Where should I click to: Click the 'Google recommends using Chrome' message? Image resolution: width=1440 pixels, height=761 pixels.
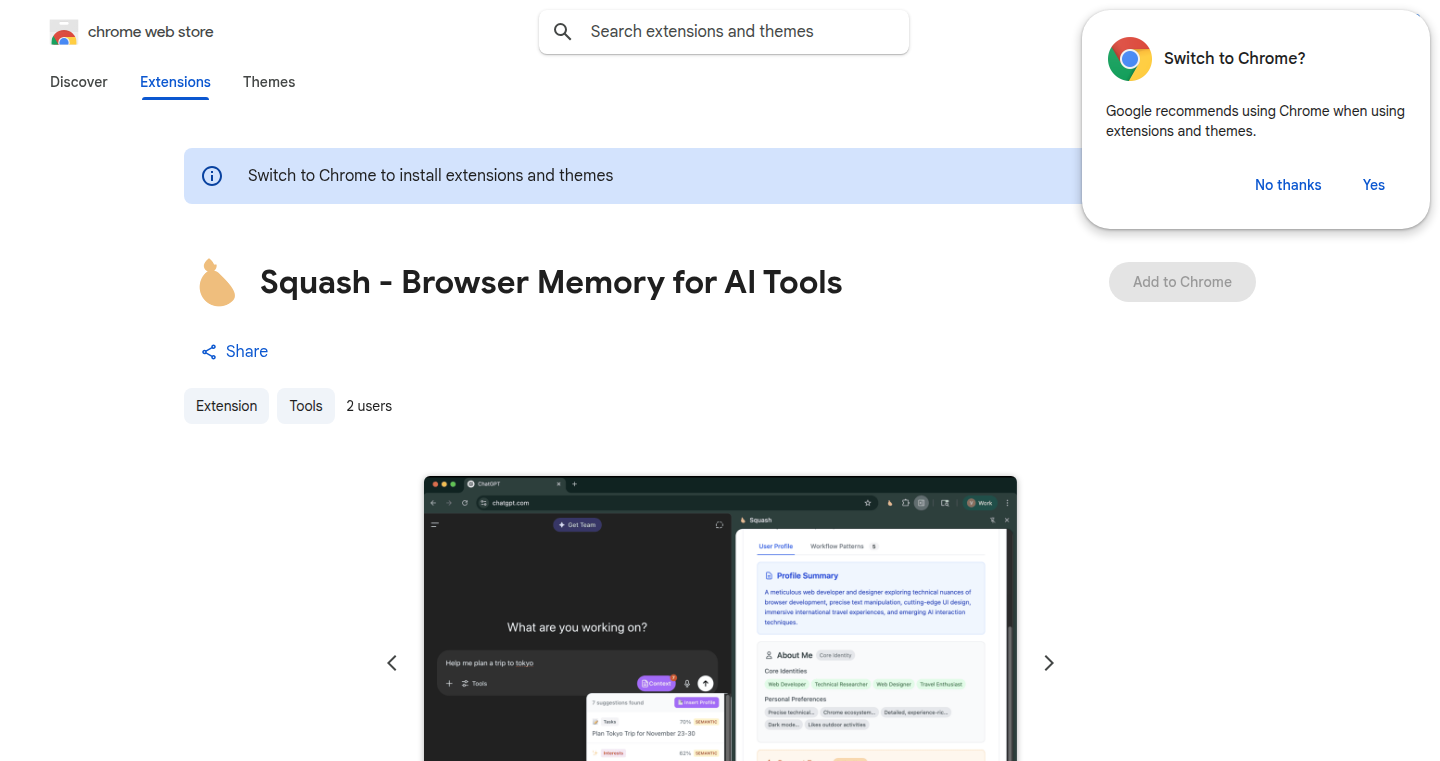click(1255, 121)
